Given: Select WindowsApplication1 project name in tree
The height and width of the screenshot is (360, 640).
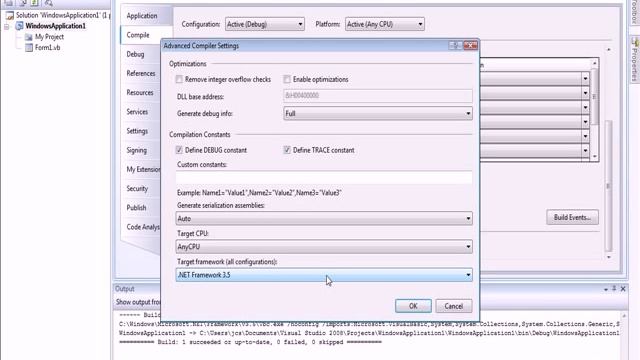Looking at the screenshot, I should [56, 26].
